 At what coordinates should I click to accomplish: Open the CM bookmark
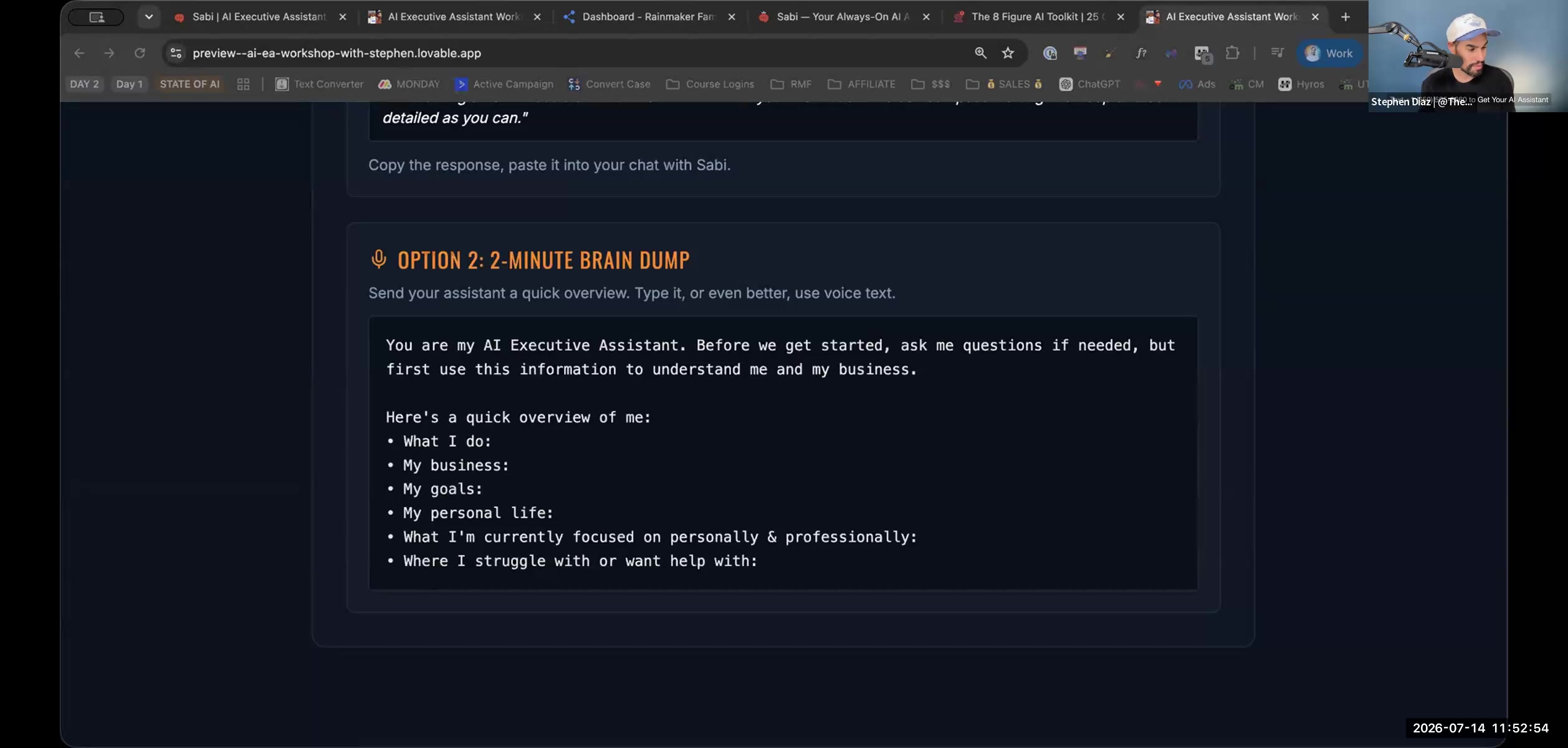pyautogui.click(x=1246, y=84)
